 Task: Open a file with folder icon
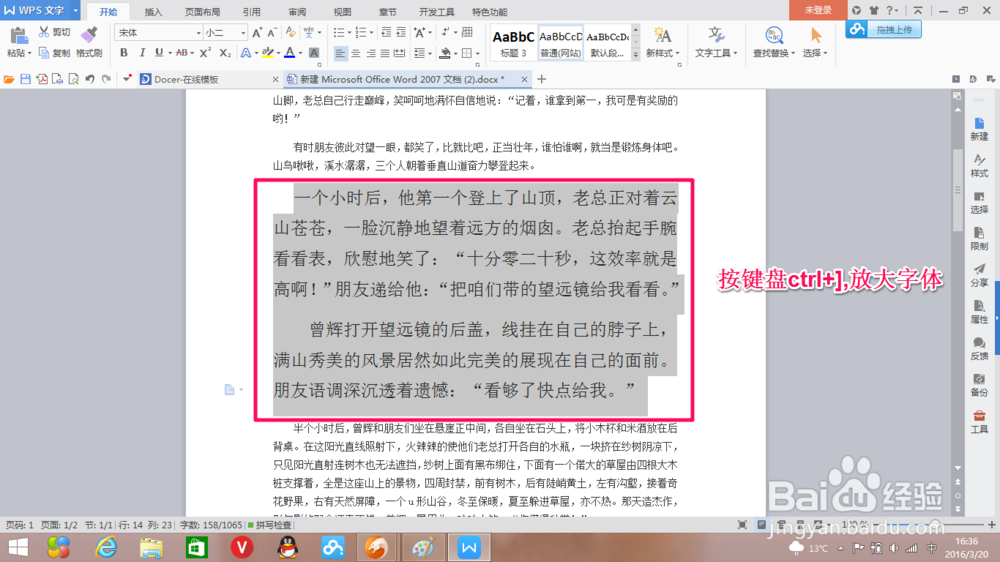pyautogui.click(x=9, y=79)
